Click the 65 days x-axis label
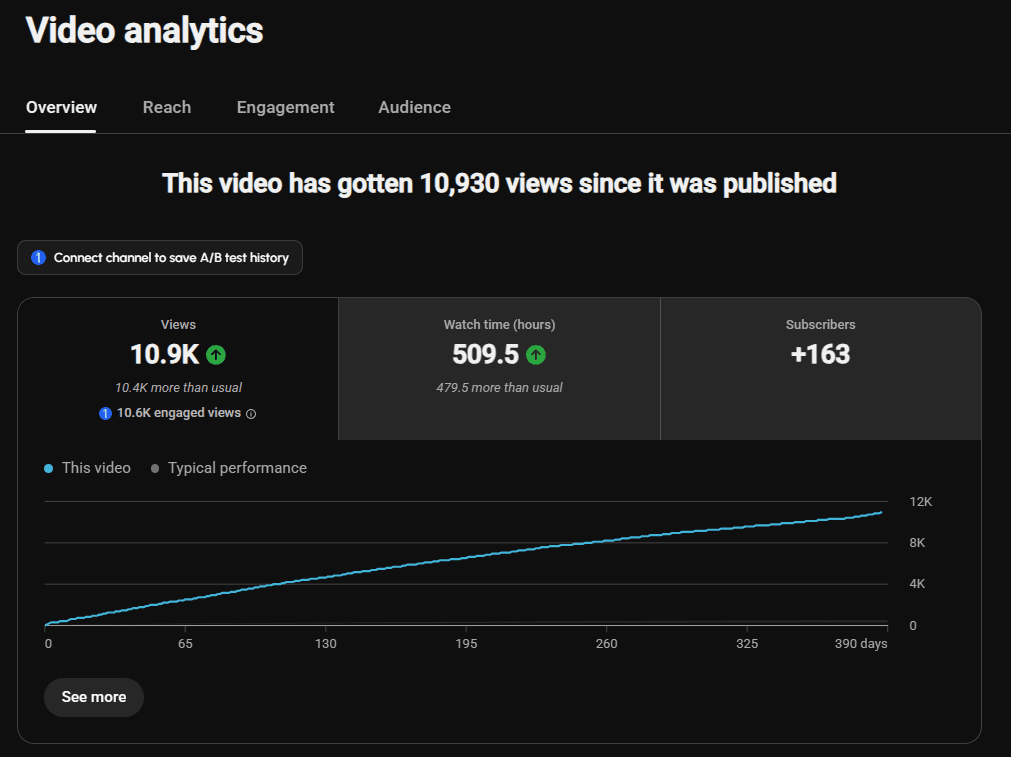 pos(185,644)
